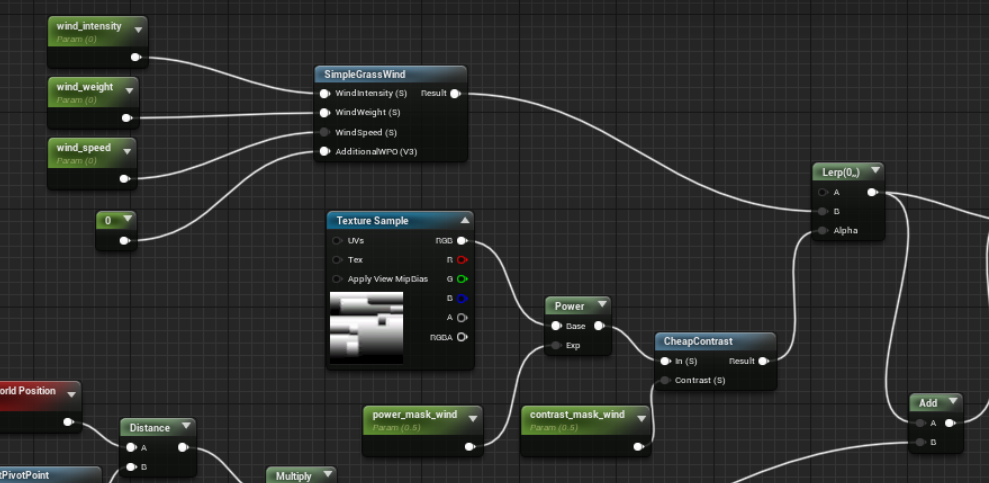Select the WindIntensity (S) input pin
Viewport: 989px width, 483px height.
325,93
